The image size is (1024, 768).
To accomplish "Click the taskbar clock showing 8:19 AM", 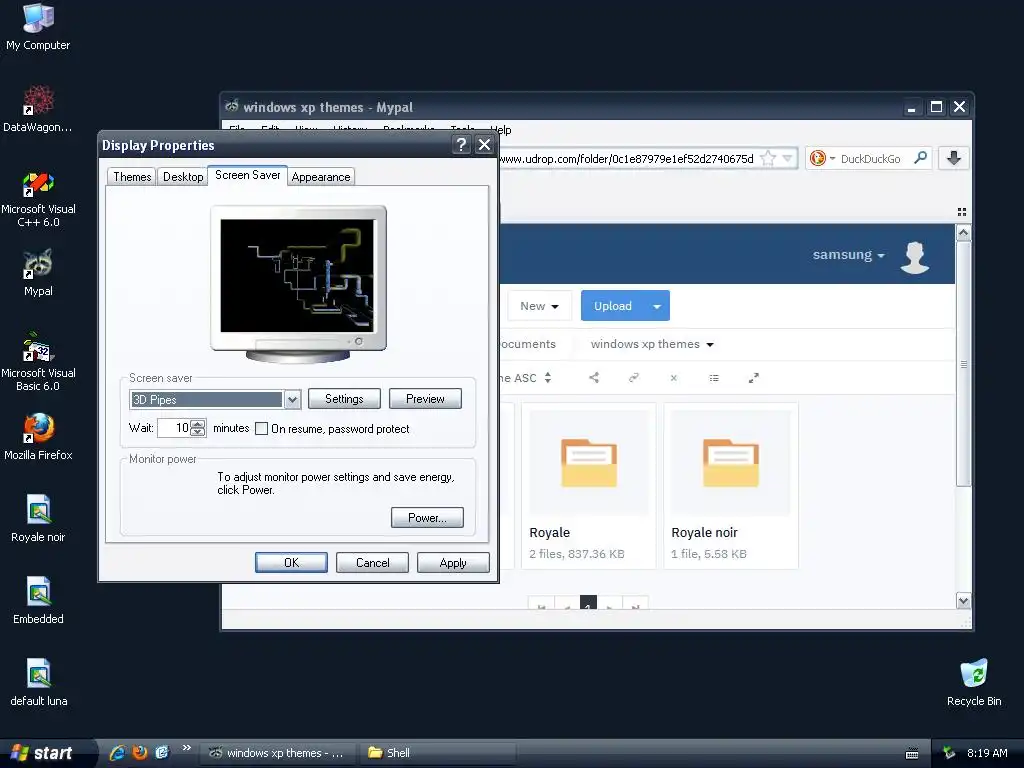I will (987, 753).
